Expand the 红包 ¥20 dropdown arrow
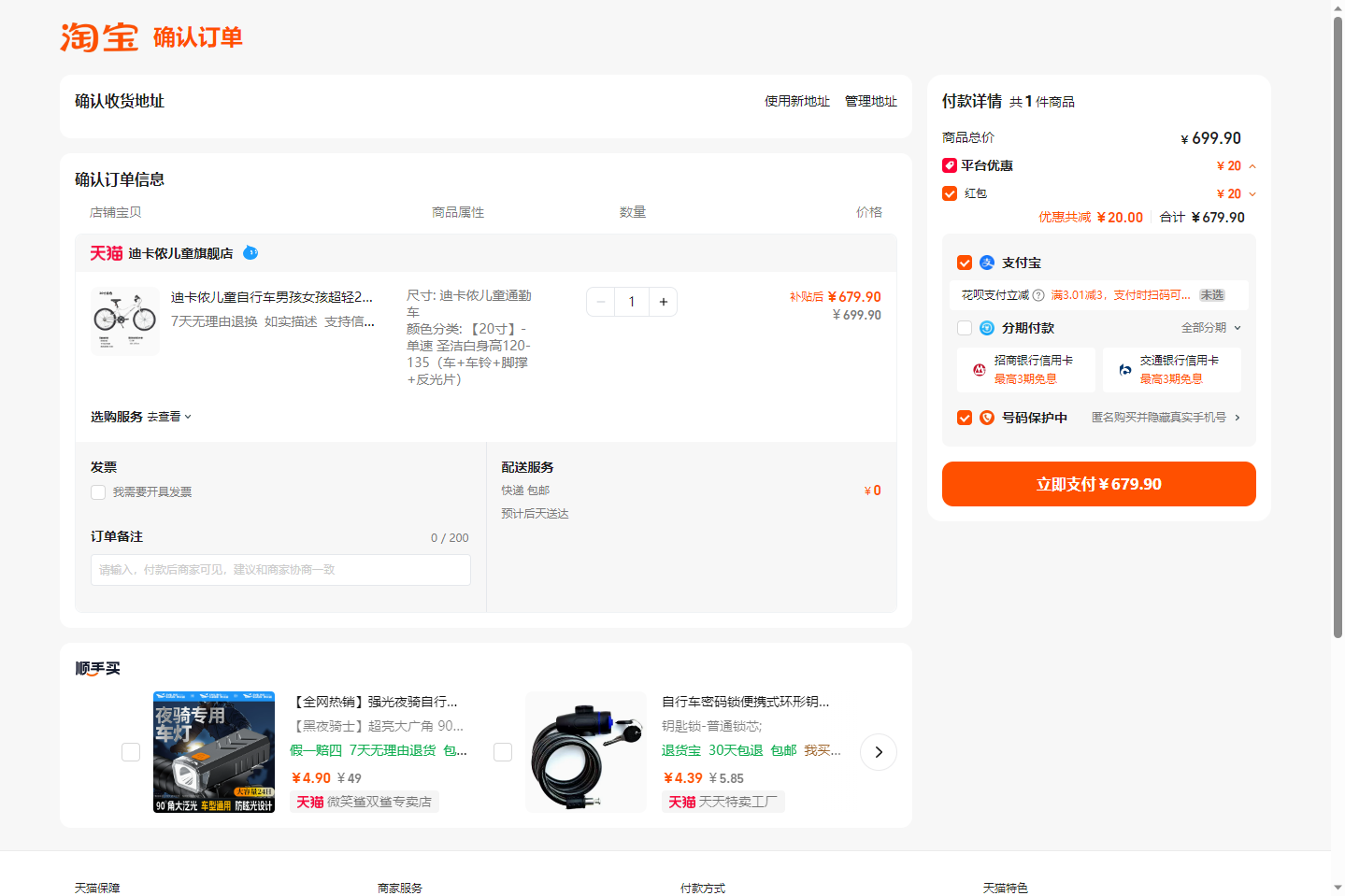 point(1252,194)
